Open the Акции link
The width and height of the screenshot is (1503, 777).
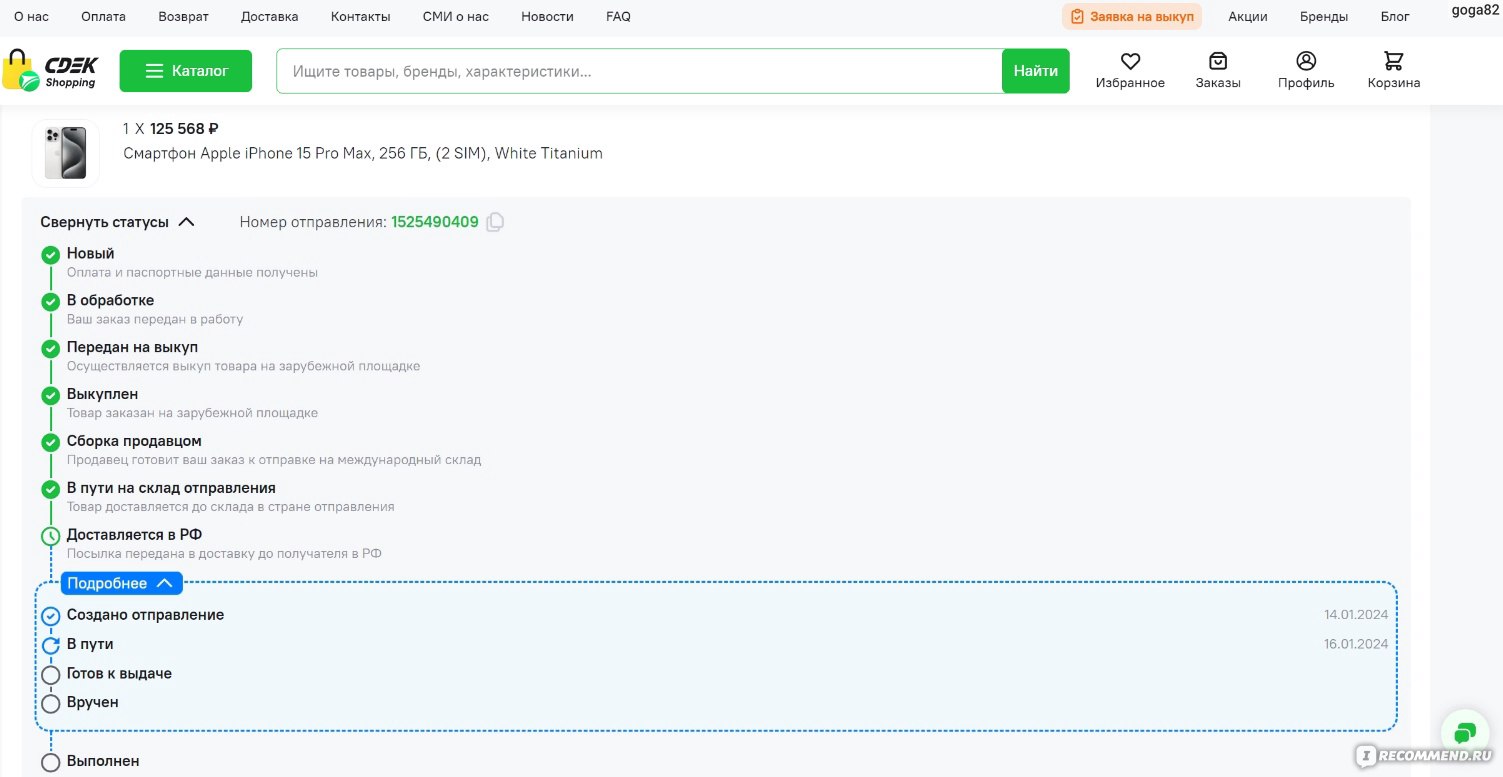pos(1248,17)
